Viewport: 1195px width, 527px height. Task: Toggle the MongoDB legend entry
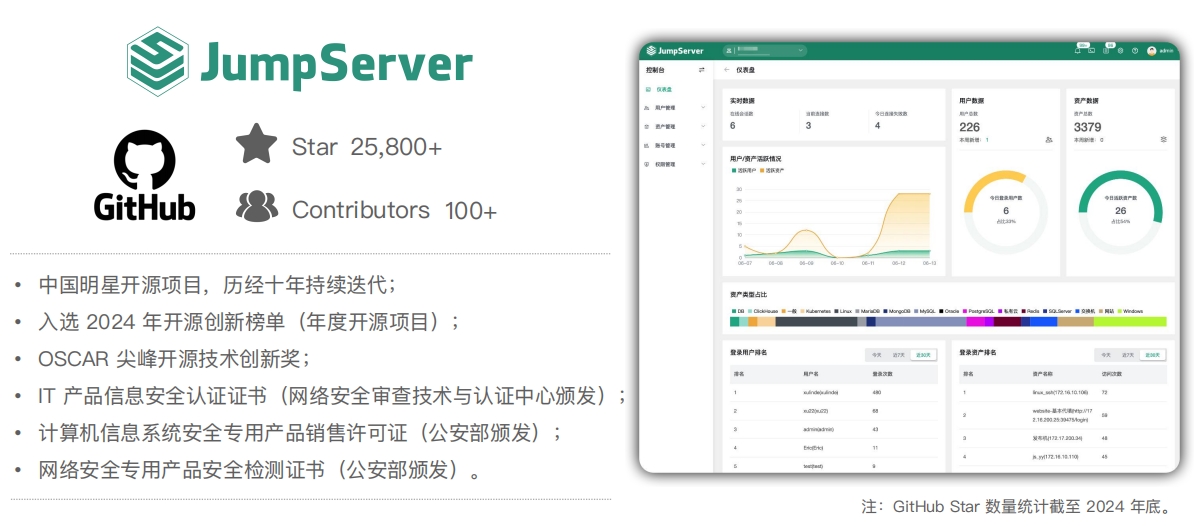coord(898,311)
